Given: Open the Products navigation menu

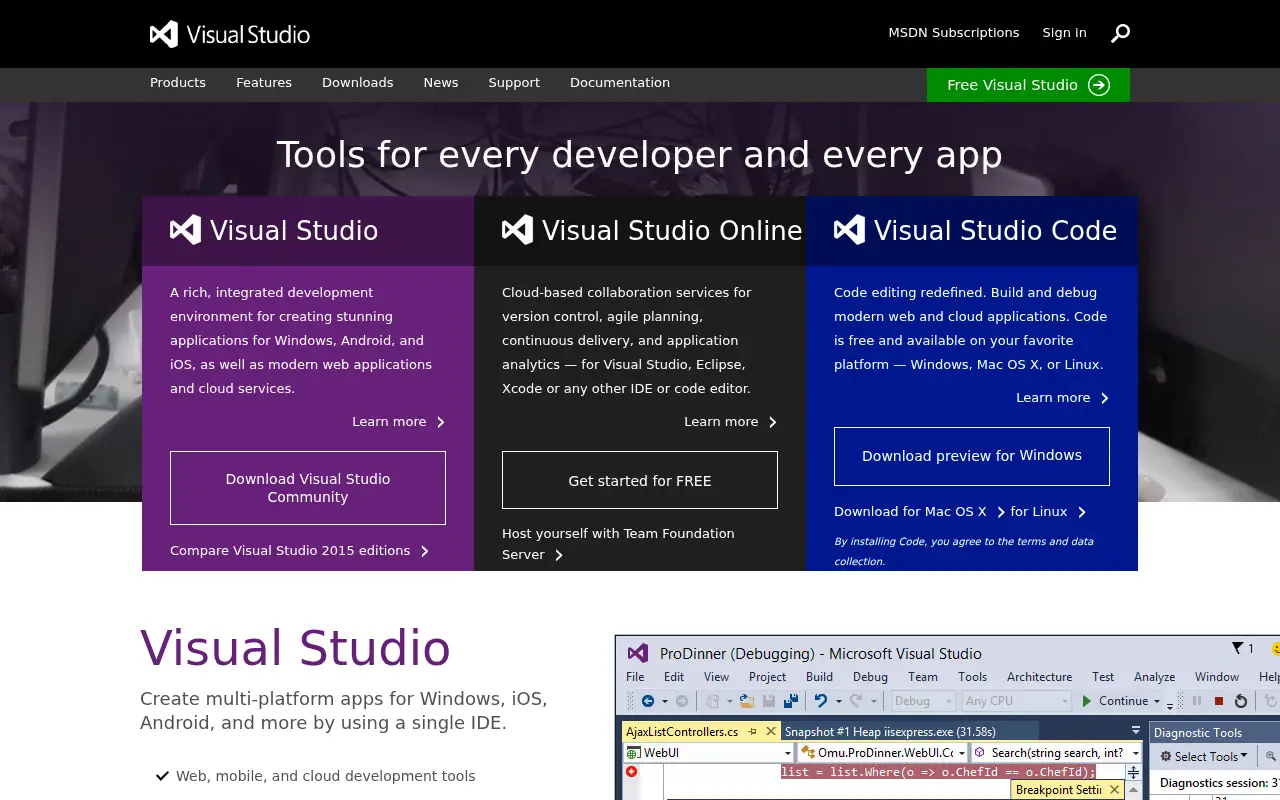Looking at the screenshot, I should 178,83.
